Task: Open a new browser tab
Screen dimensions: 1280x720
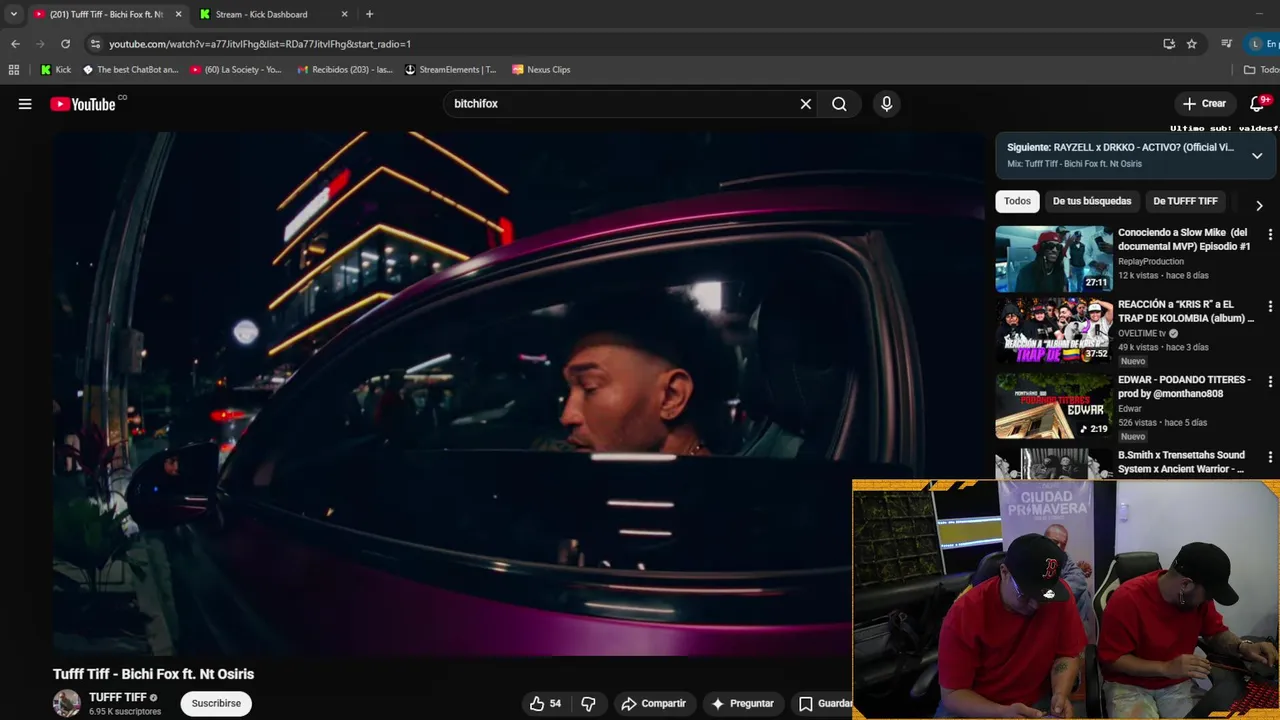Action: [x=369, y=14]
